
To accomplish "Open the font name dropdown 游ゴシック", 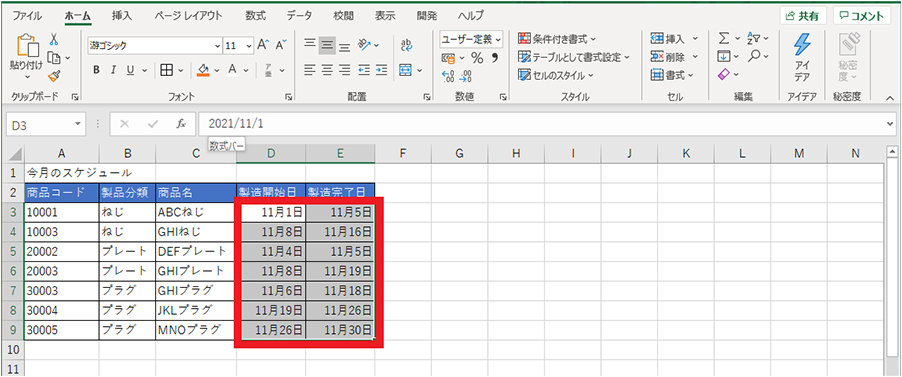I will 217,45.
